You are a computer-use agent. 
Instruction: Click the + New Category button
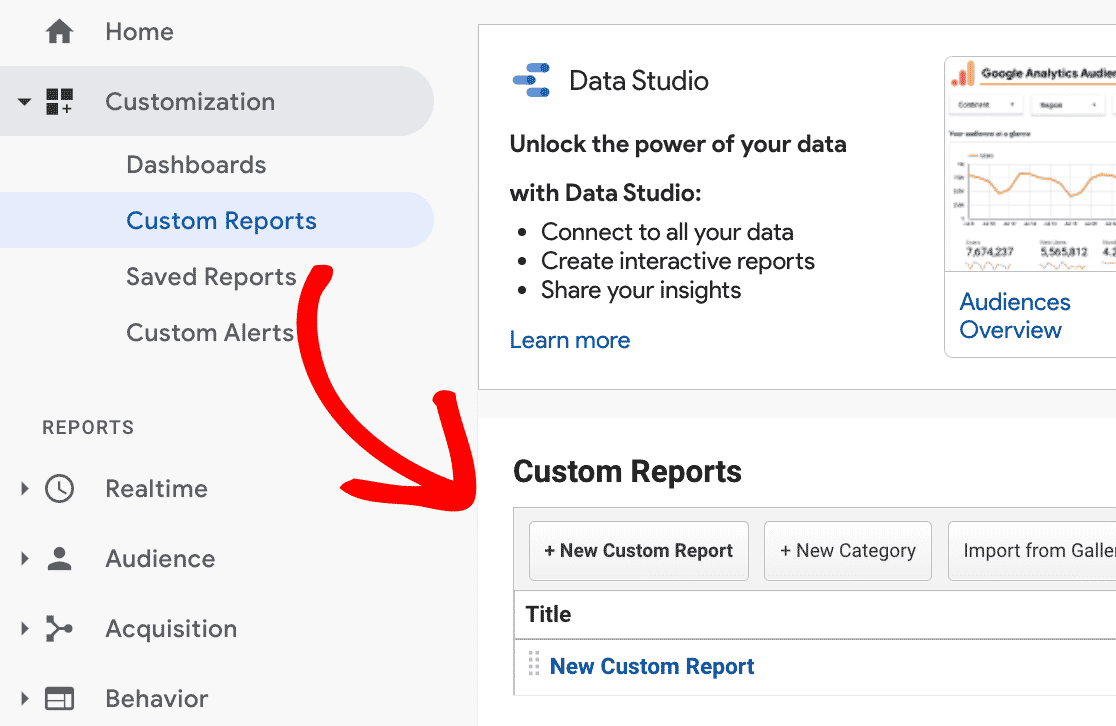[x=848, y=551]
